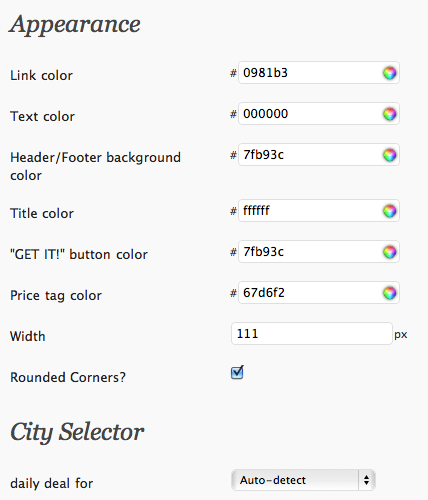
Task: Click the Link color label
Action: coord(41,75)
